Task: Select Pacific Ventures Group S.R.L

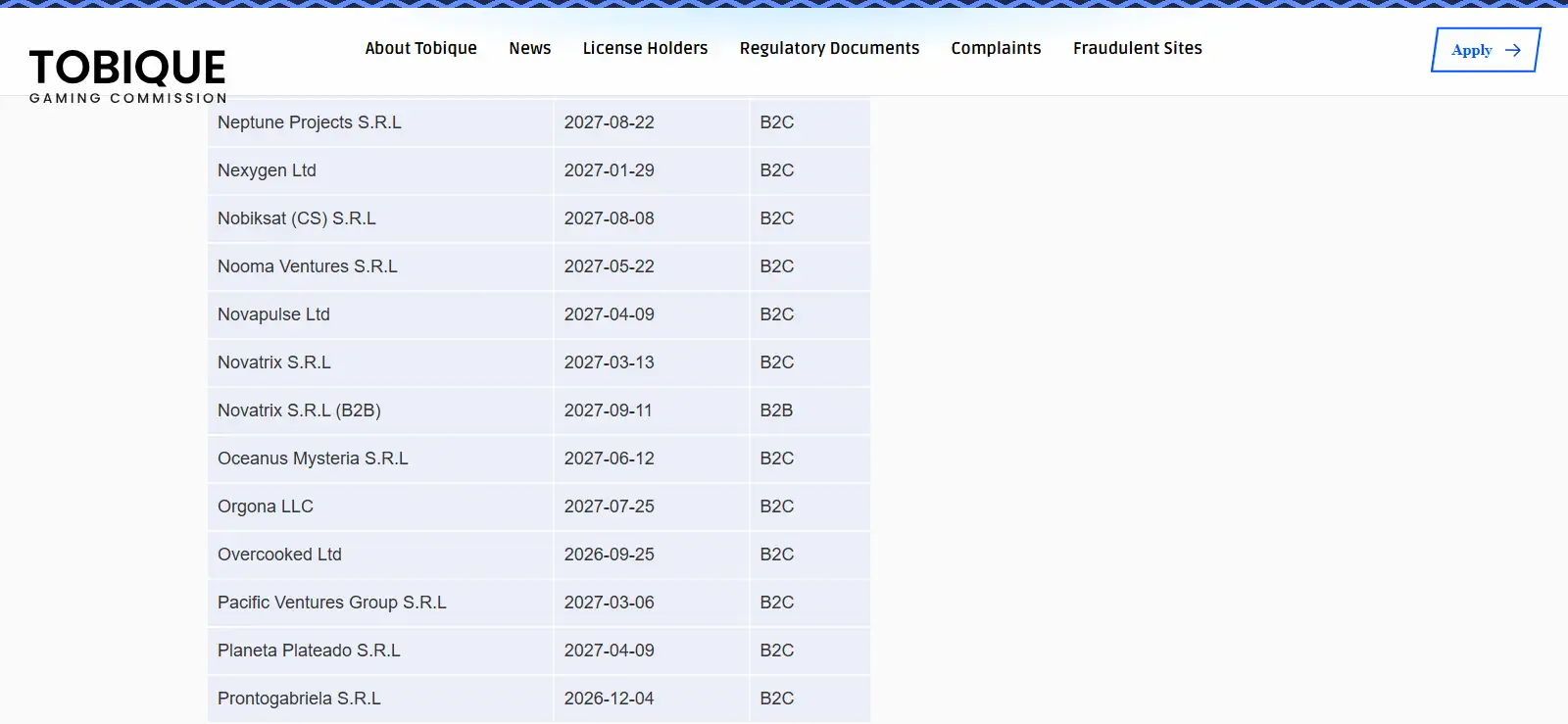Action: coord(332,603)
